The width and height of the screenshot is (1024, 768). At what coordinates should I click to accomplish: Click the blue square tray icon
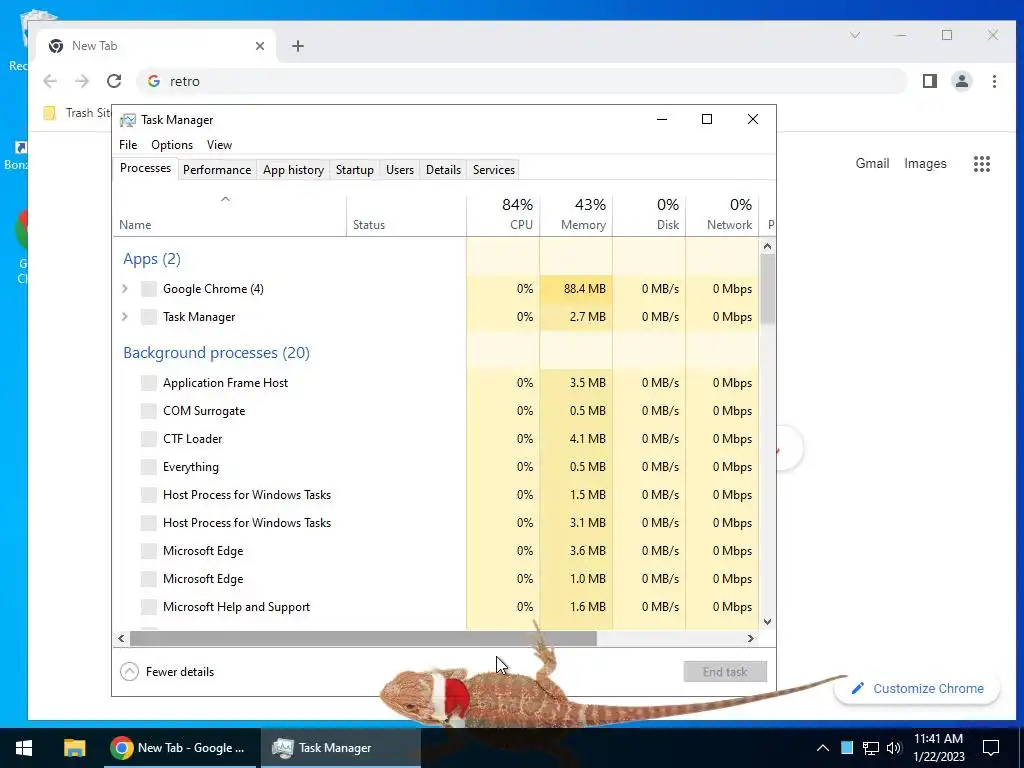[847, 748]
